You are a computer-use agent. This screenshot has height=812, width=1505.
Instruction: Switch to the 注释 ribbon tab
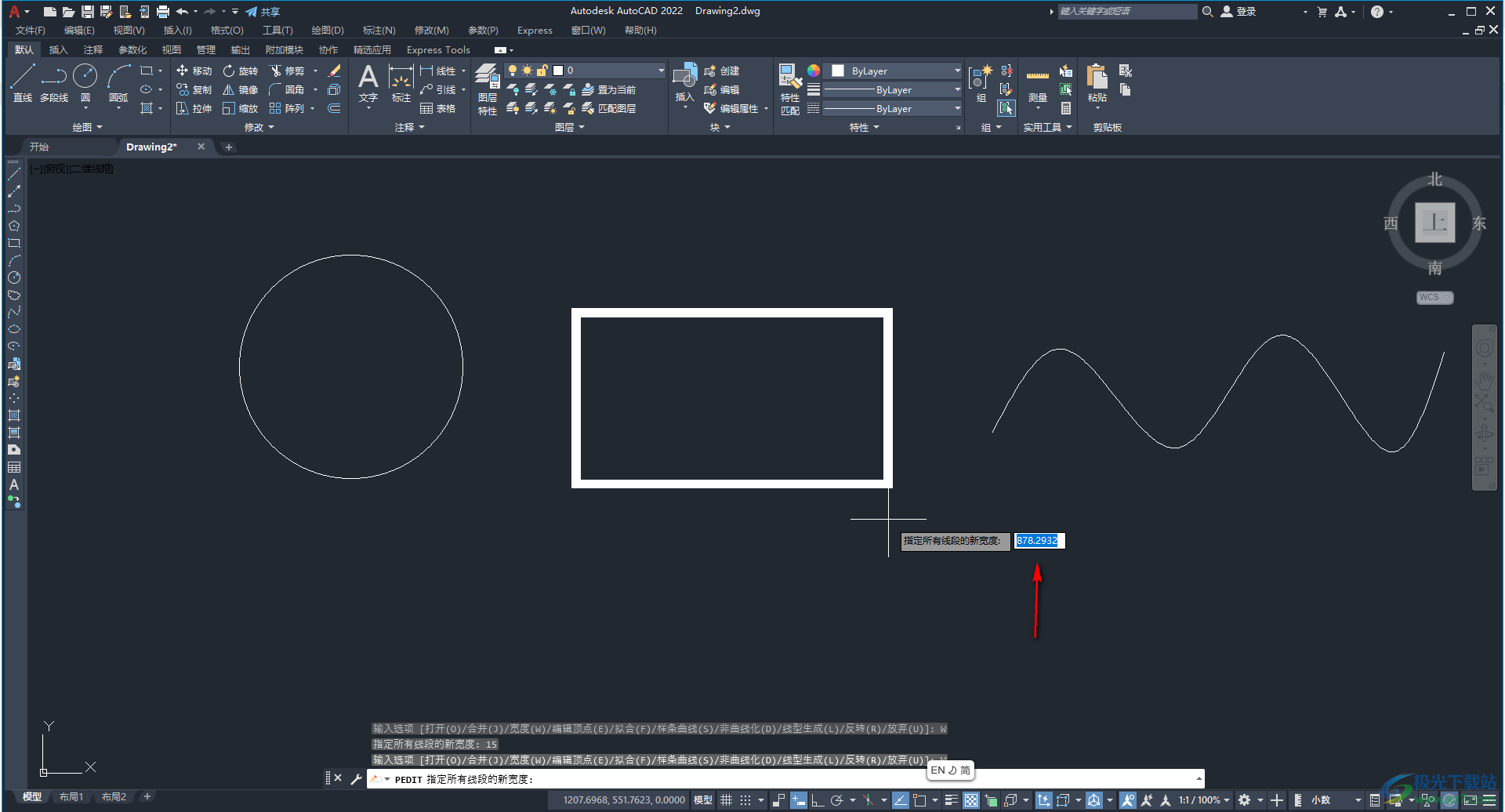coord(93,49)
